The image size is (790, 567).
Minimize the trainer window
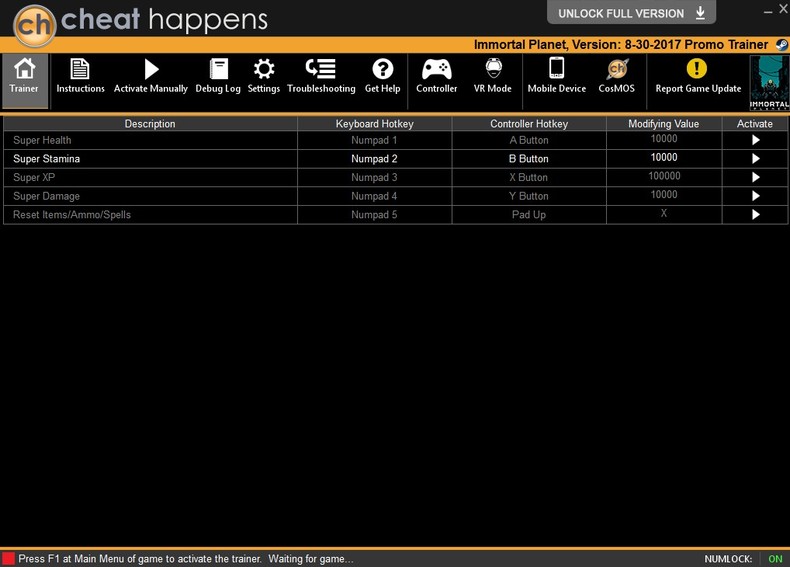click(767, 11)
